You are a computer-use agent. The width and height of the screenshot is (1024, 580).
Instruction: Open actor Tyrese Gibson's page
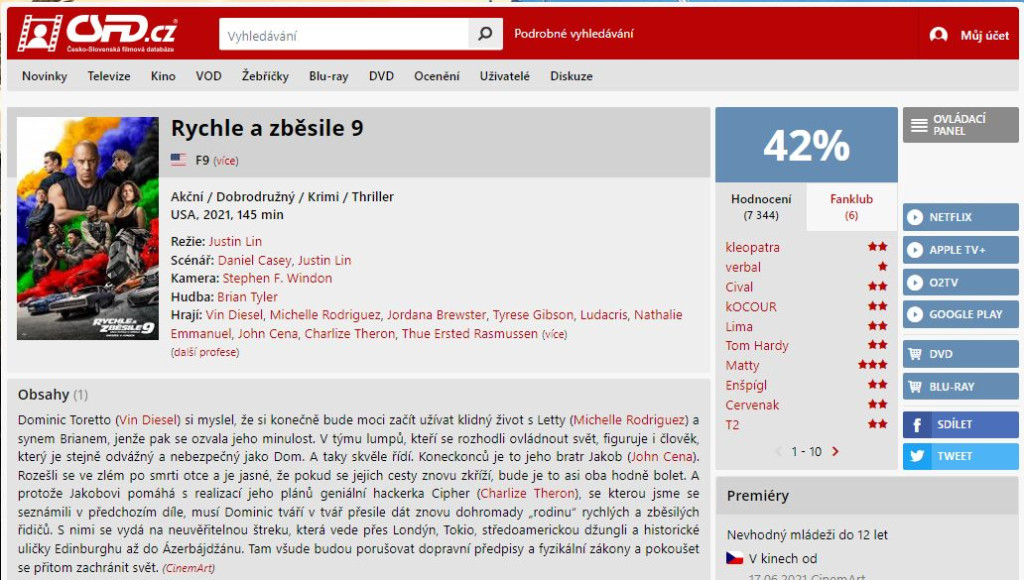click(x=533, y=315)
